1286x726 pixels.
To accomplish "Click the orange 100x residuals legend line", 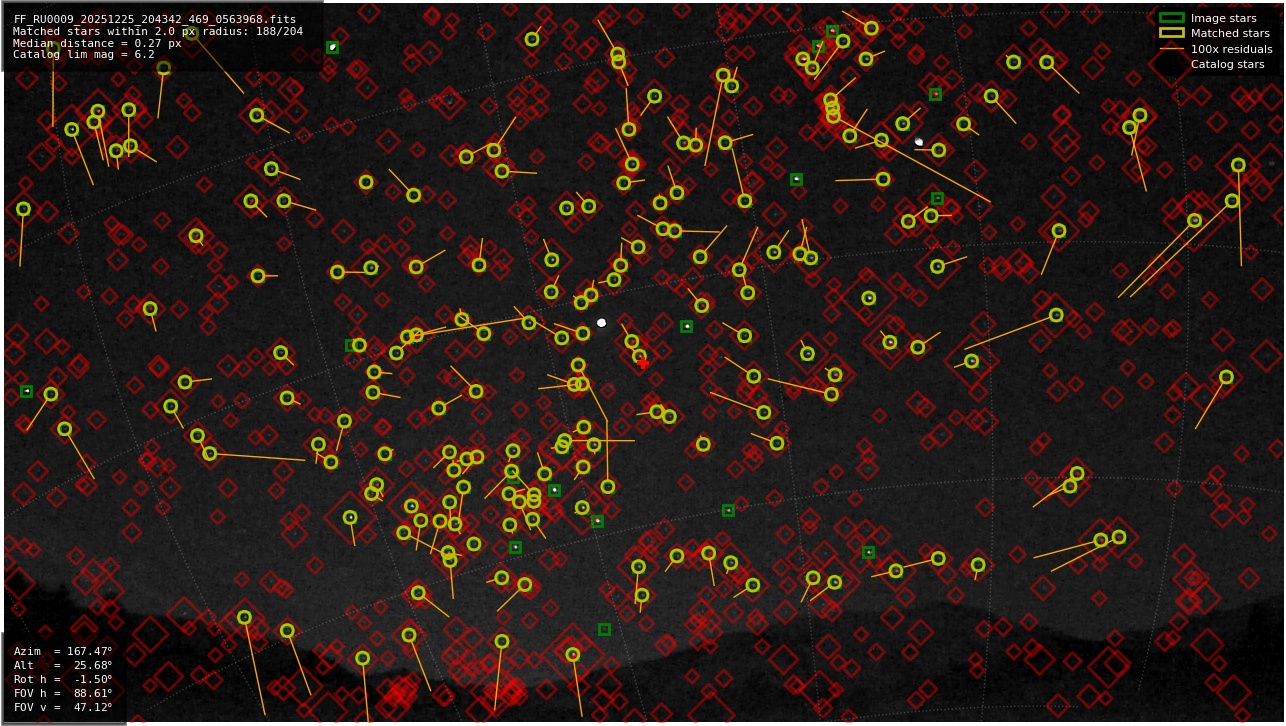I will pos(1171,49).
